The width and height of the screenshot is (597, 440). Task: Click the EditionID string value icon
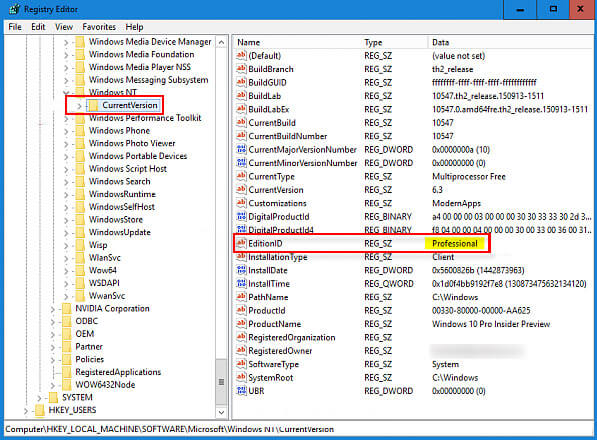click(x=241, y=243)
